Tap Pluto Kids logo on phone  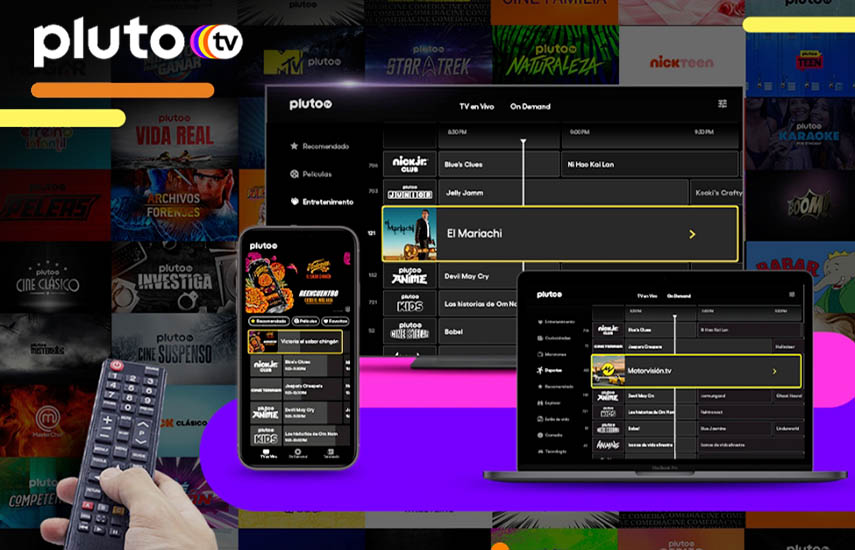click(266, 436)
